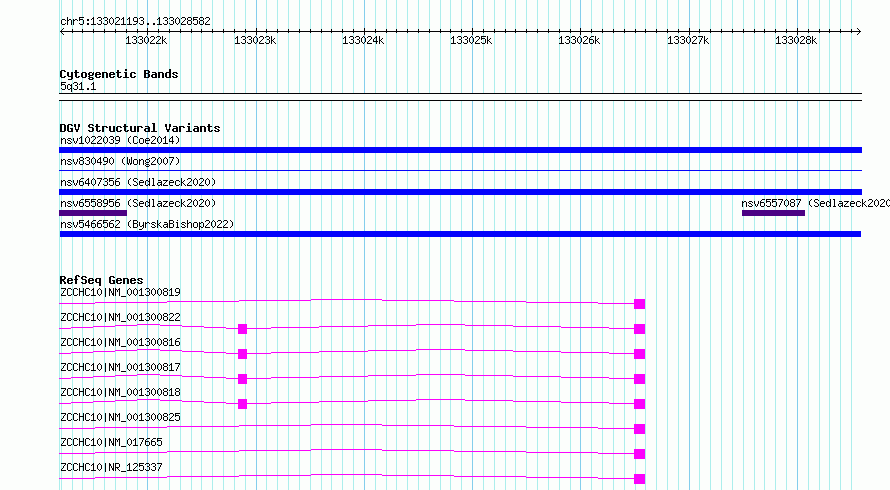The height and width of the screenshot is (490, 890).
Task: Click the chr5:133021193..133028582 coordinate label
Action: pyautogui.click(x=135, y=21)
